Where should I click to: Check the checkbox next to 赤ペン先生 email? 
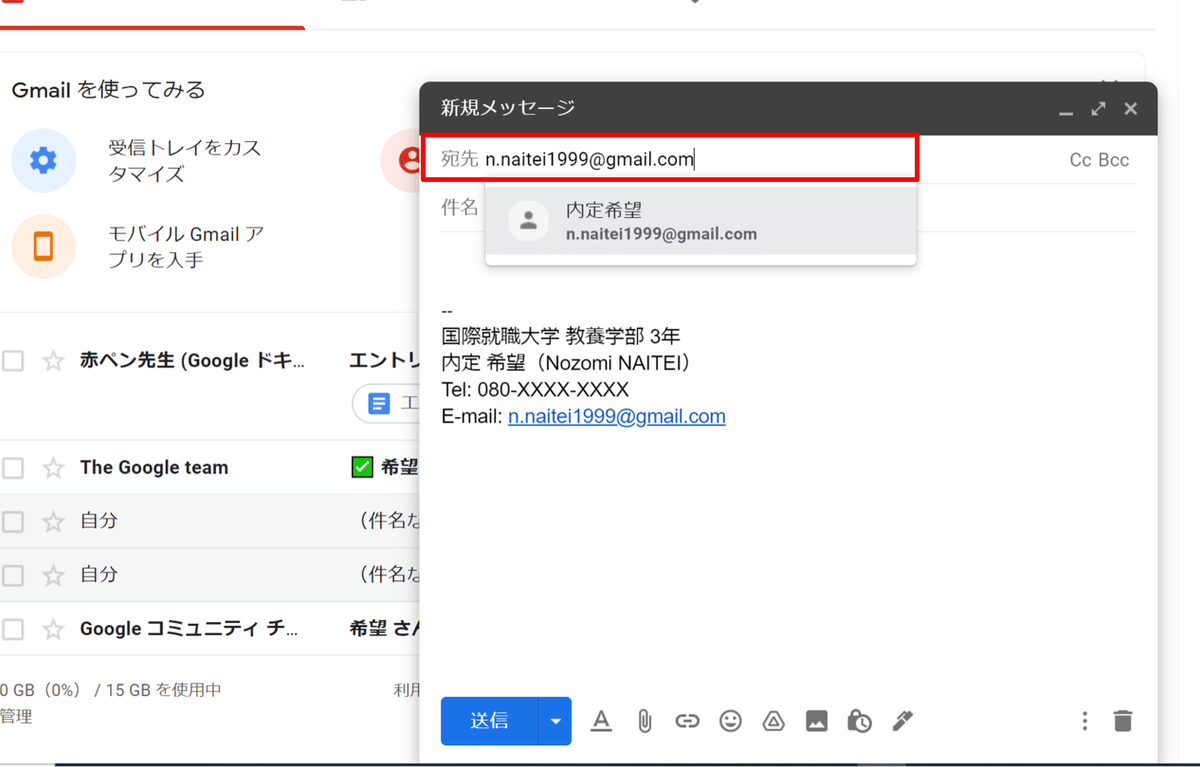(15, 361)
